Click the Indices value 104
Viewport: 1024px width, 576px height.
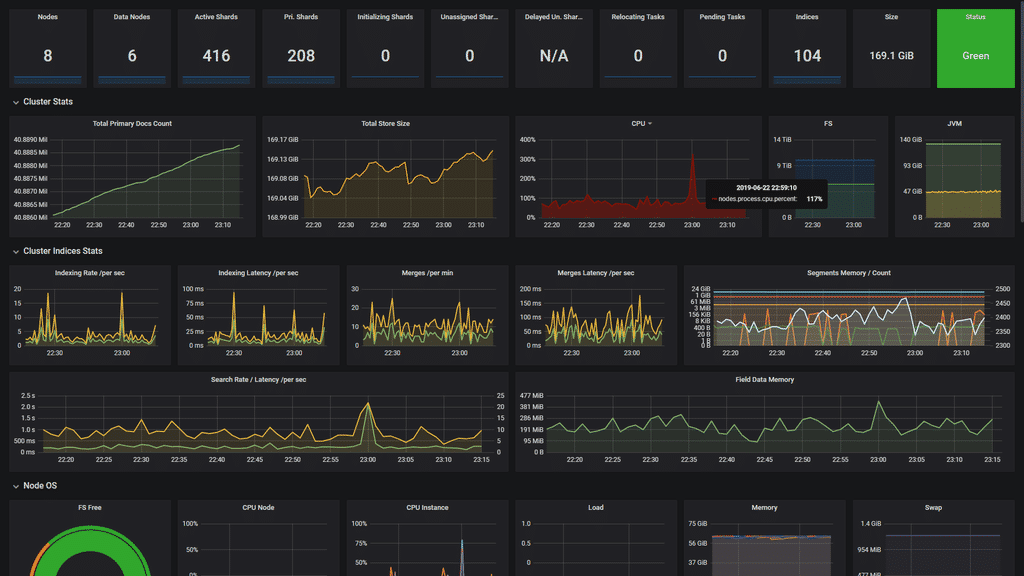[x=807, y=56]
